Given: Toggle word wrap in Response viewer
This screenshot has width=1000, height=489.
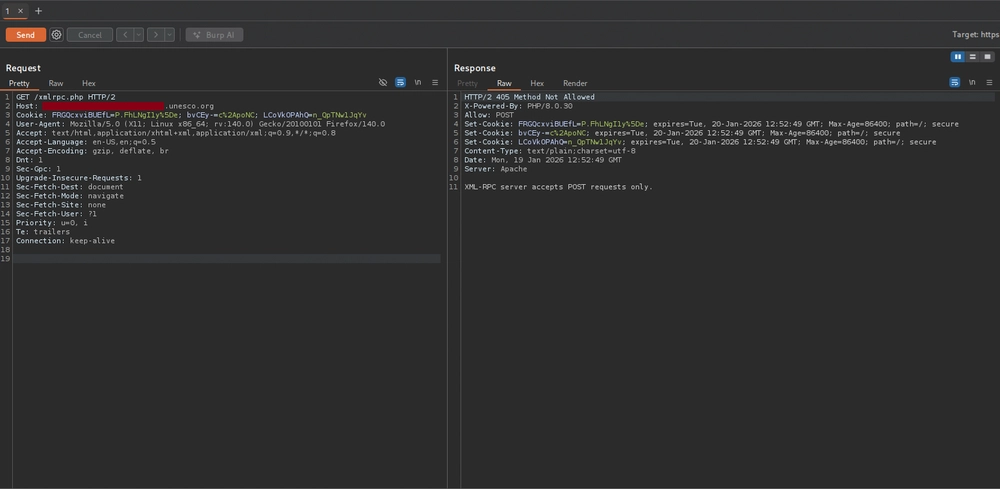Looking at the screenshot, I should pyautogui.click(x=955, y=83).
